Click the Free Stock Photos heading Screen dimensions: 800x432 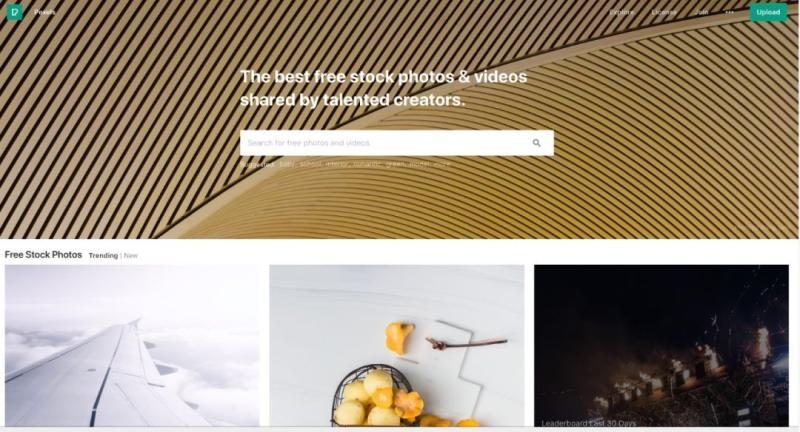pos(43,255)
